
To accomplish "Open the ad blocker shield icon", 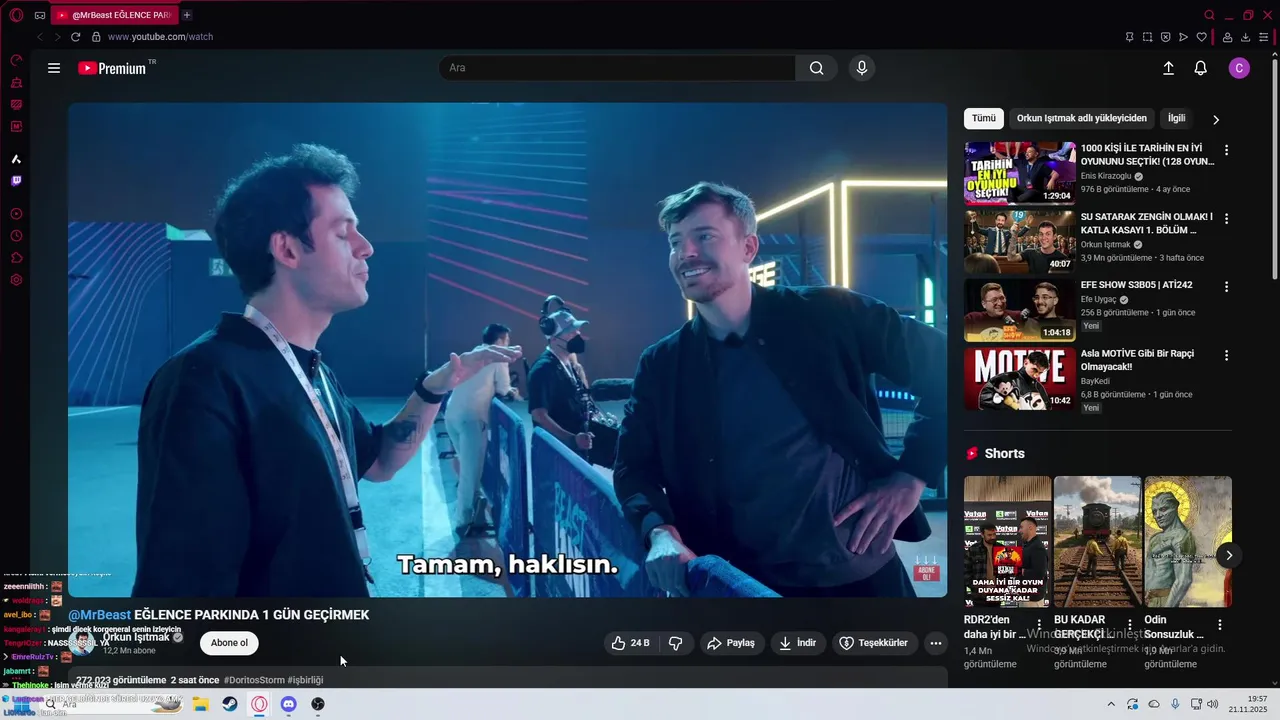I will tap(1165, 37).
